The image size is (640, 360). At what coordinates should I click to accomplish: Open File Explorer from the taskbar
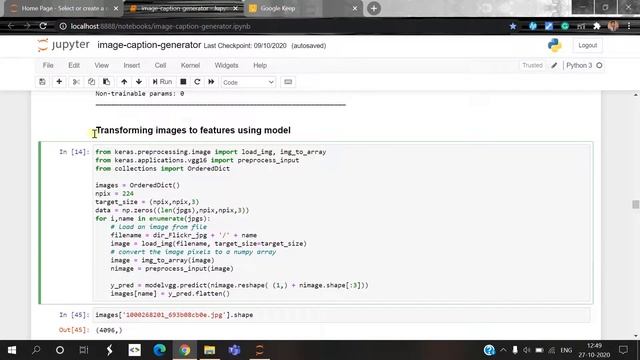click(x=209, y=350)
